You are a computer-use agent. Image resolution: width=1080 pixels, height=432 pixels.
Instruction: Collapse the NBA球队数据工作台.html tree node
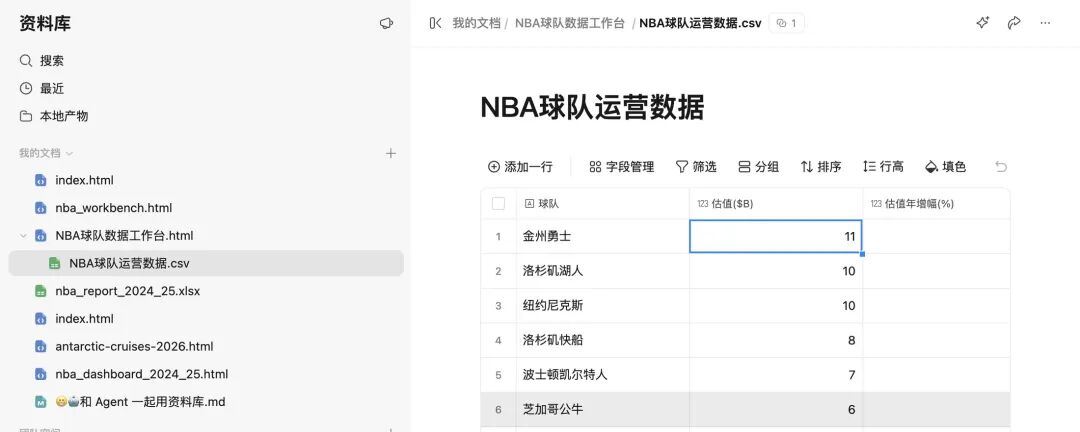click(23, 236)
